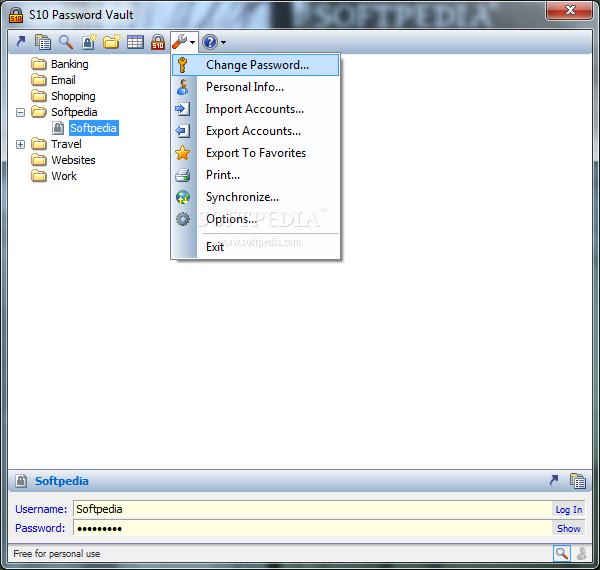Viewport: 600px width, 570px height.
Task: Click inside the Password field
Action: [312, 528]
